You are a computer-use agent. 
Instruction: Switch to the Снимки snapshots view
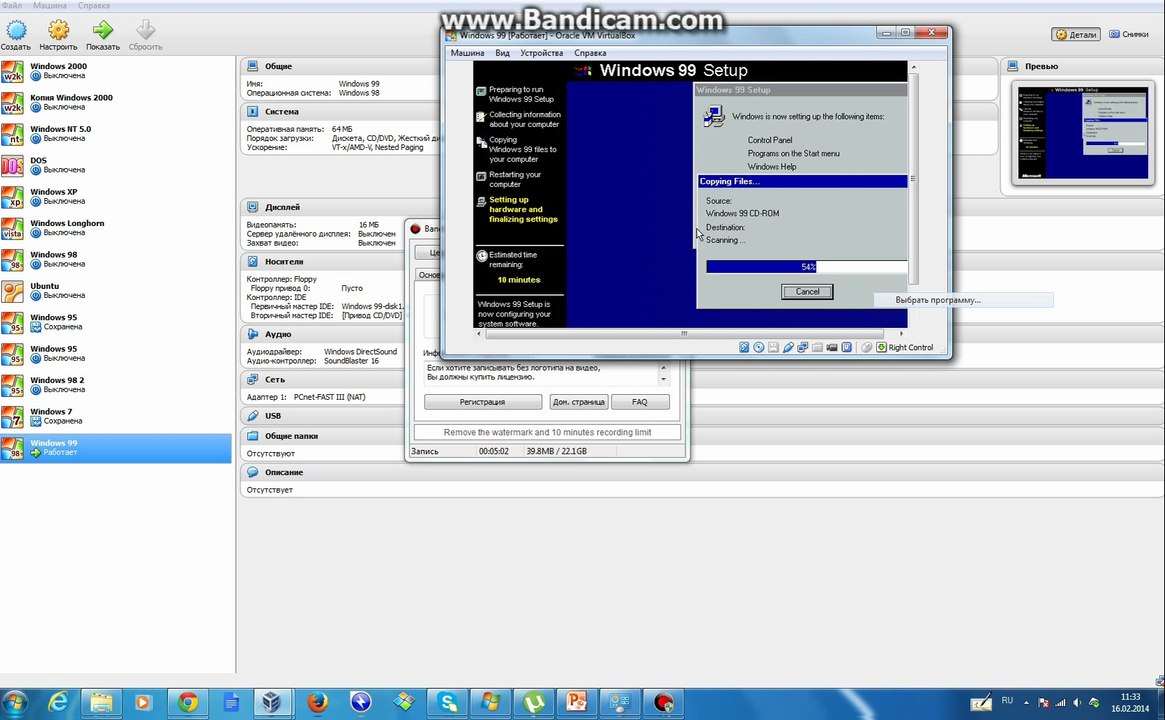point(1129,34)
